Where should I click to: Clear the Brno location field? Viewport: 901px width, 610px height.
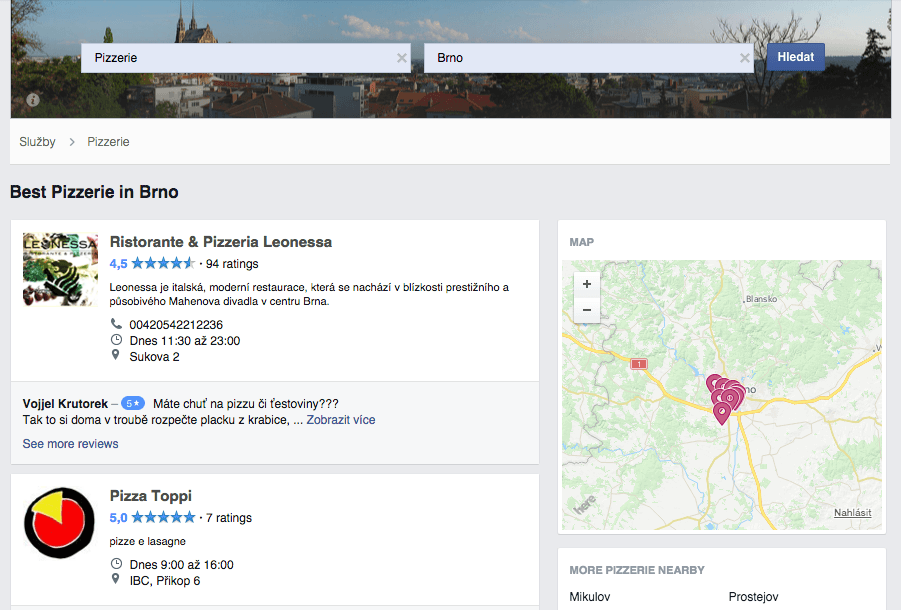coord(745,58)
